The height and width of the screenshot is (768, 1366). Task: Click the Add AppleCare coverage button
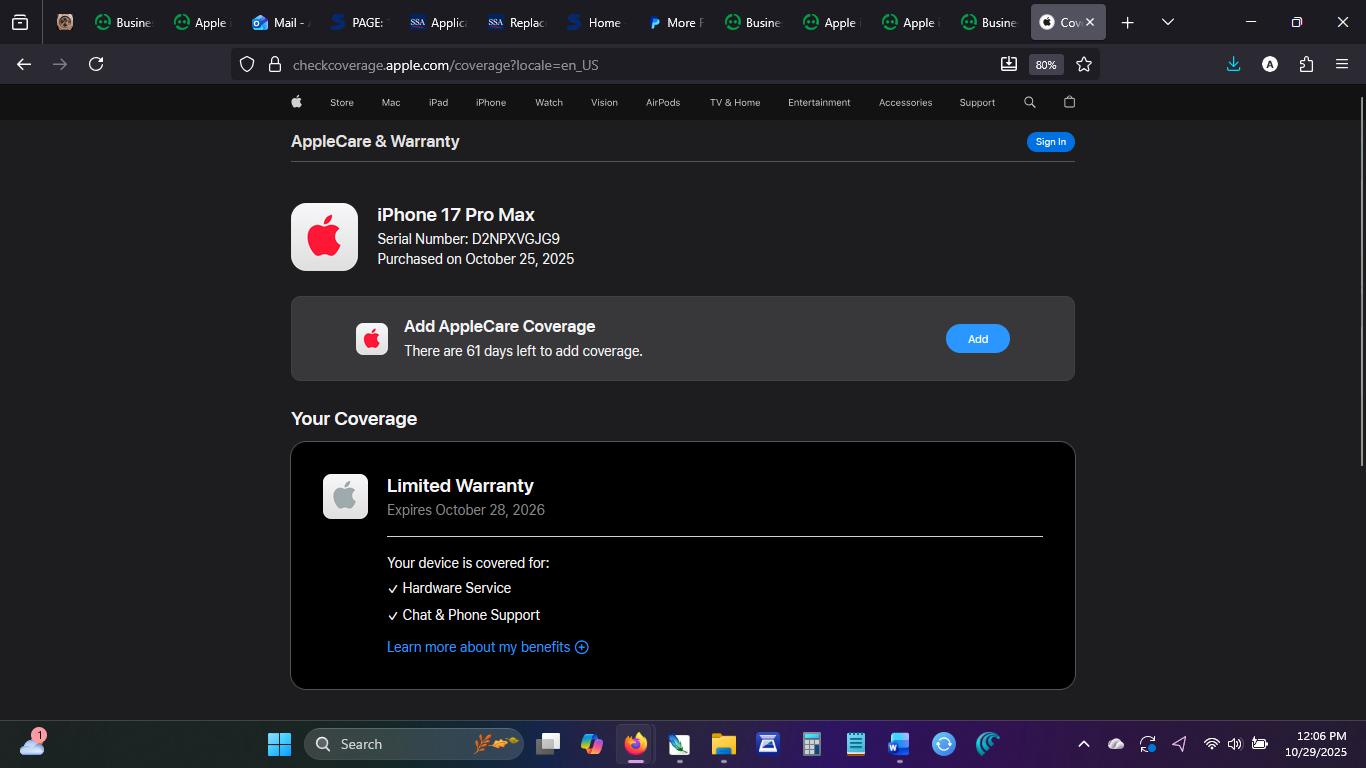coord(977,339)
